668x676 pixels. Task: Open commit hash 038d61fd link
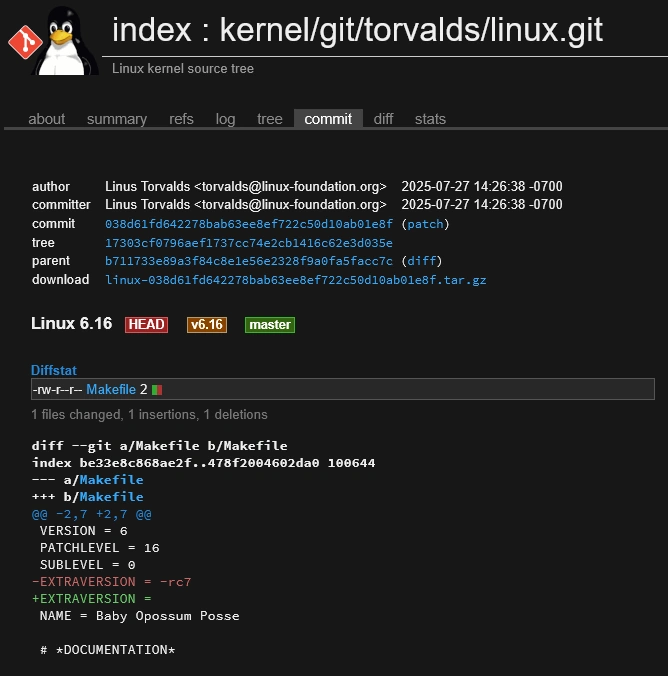[249, 224]
